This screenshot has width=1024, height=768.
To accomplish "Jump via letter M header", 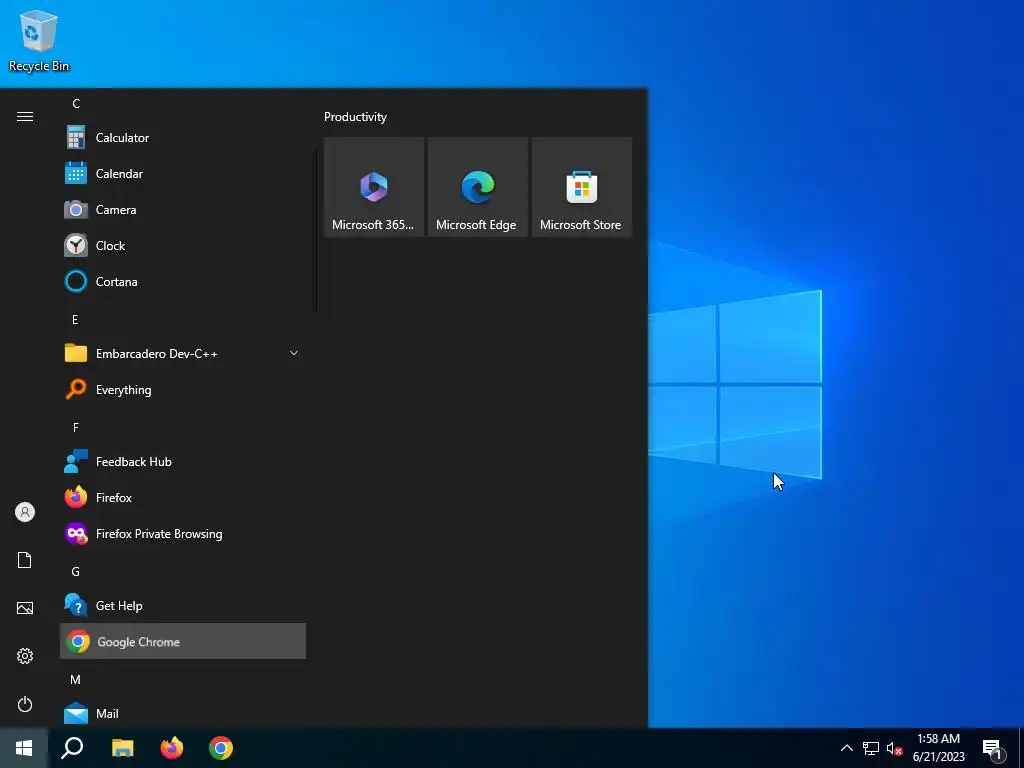I will [75, 679].
